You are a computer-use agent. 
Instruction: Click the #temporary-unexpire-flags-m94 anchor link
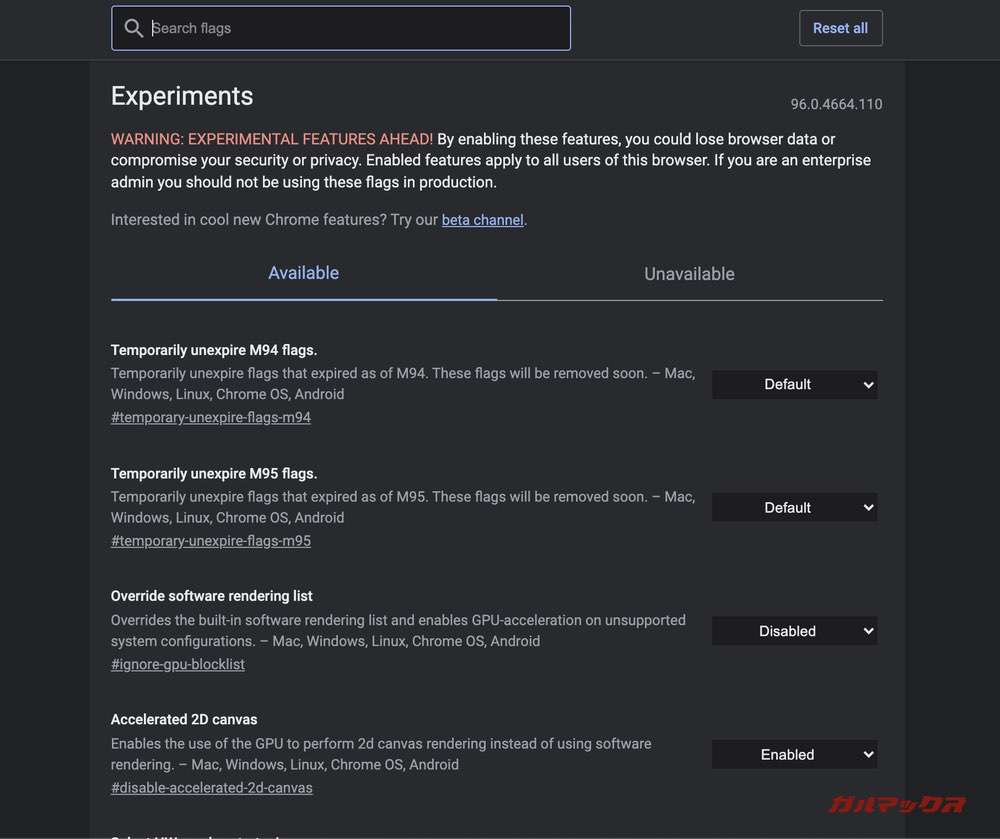211,417
